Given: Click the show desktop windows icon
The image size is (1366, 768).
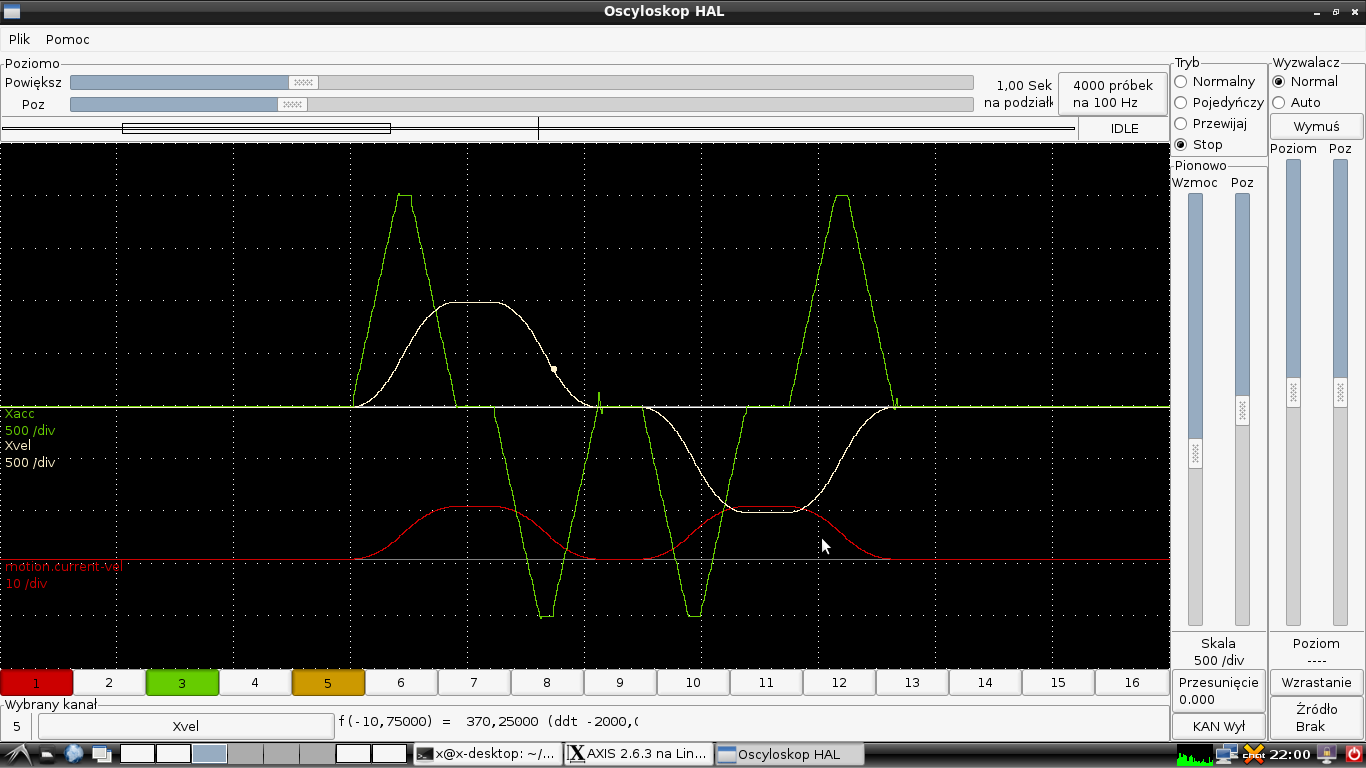Looking at the screenshot, I should [101, 754].
